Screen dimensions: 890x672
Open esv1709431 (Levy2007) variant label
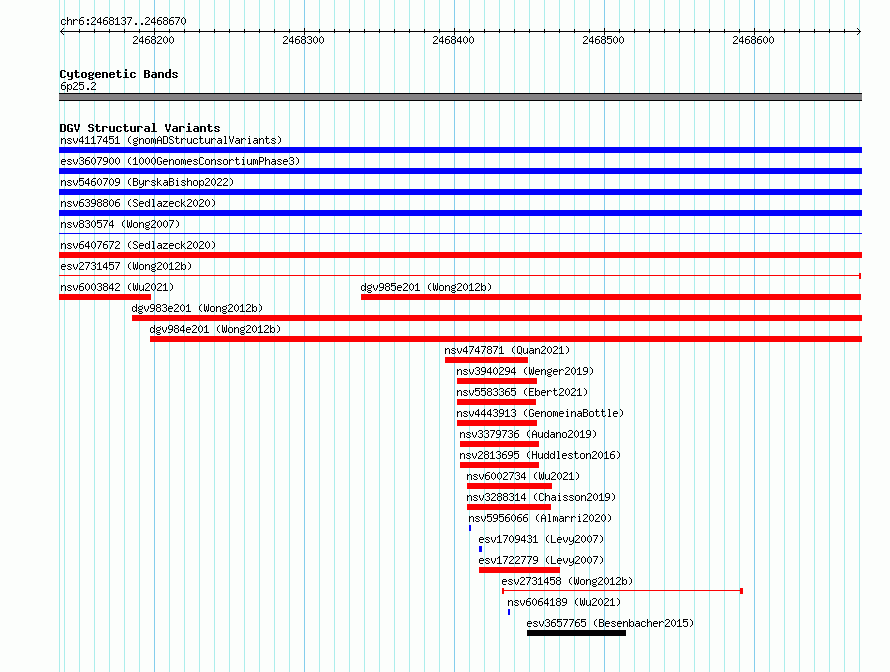[541, 539]
